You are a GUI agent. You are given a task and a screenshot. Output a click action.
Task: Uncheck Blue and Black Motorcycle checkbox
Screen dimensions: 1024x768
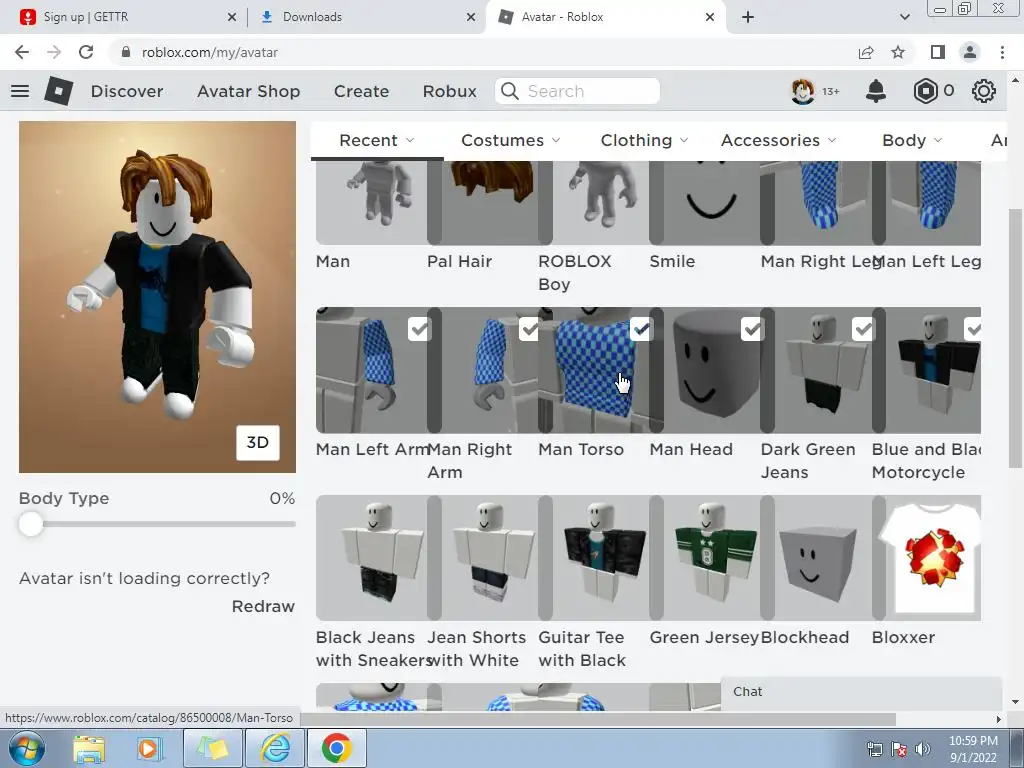point(972,328)
